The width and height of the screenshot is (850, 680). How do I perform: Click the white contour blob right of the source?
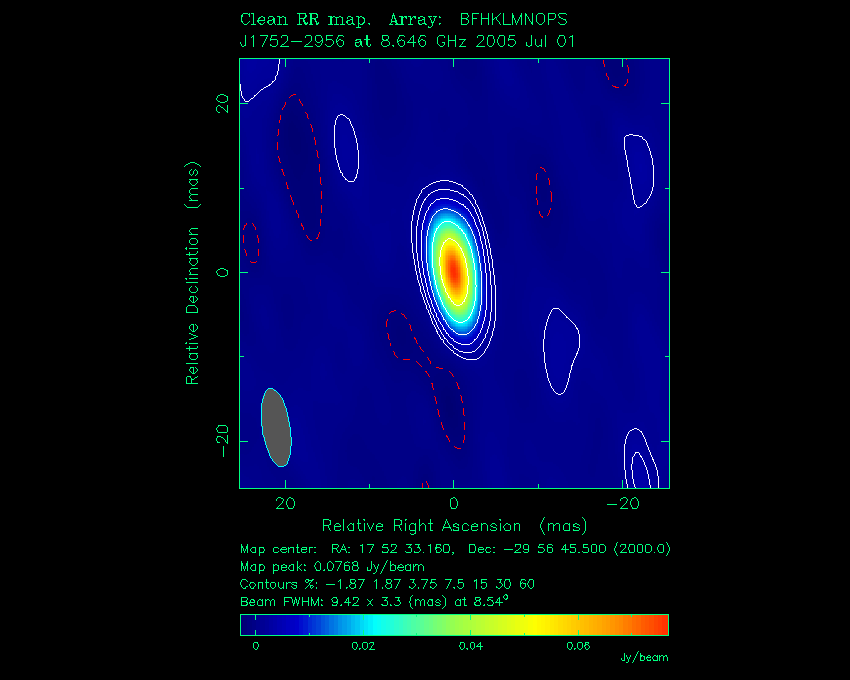pyautogui.click(x=562, y=351)
